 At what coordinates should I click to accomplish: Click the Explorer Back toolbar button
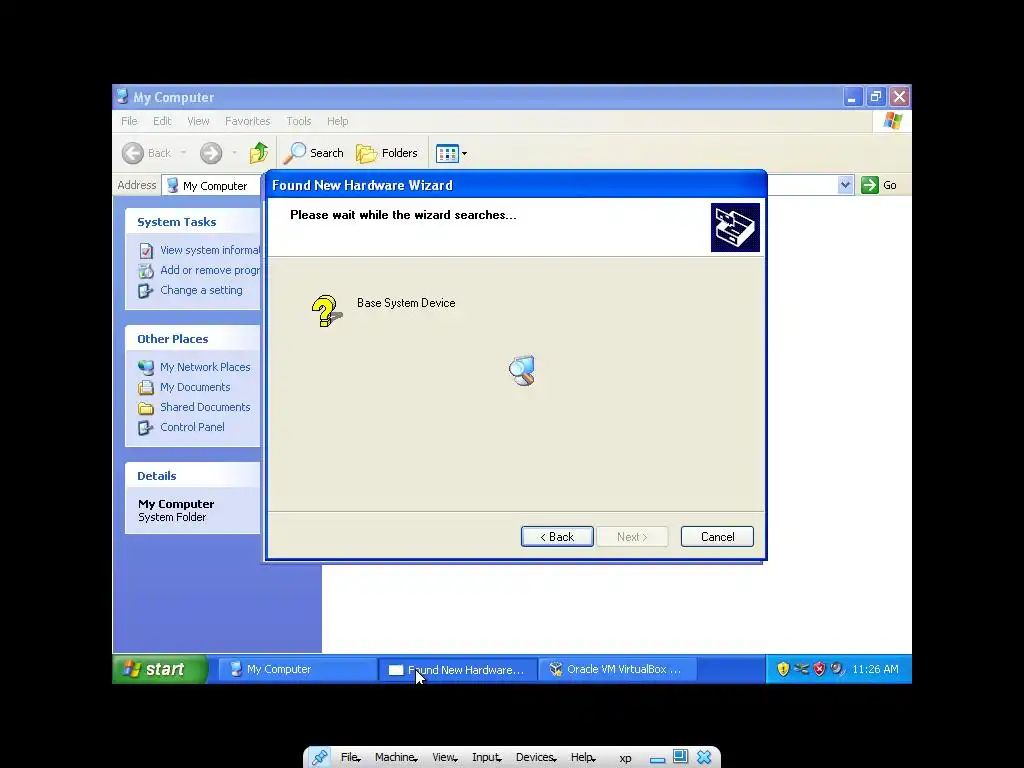click(x=147, y=153)
